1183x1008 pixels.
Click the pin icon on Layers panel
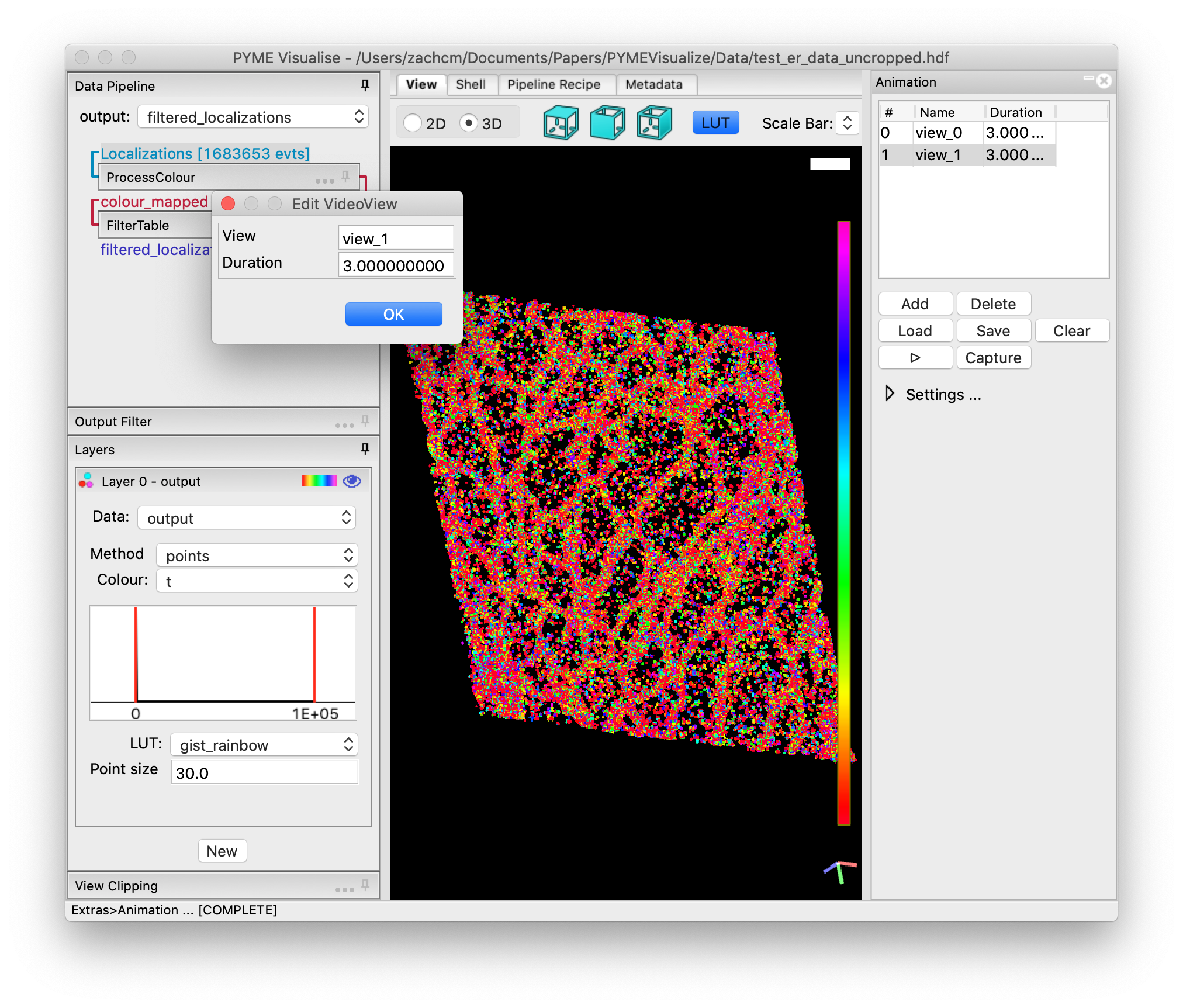point(365,449)
